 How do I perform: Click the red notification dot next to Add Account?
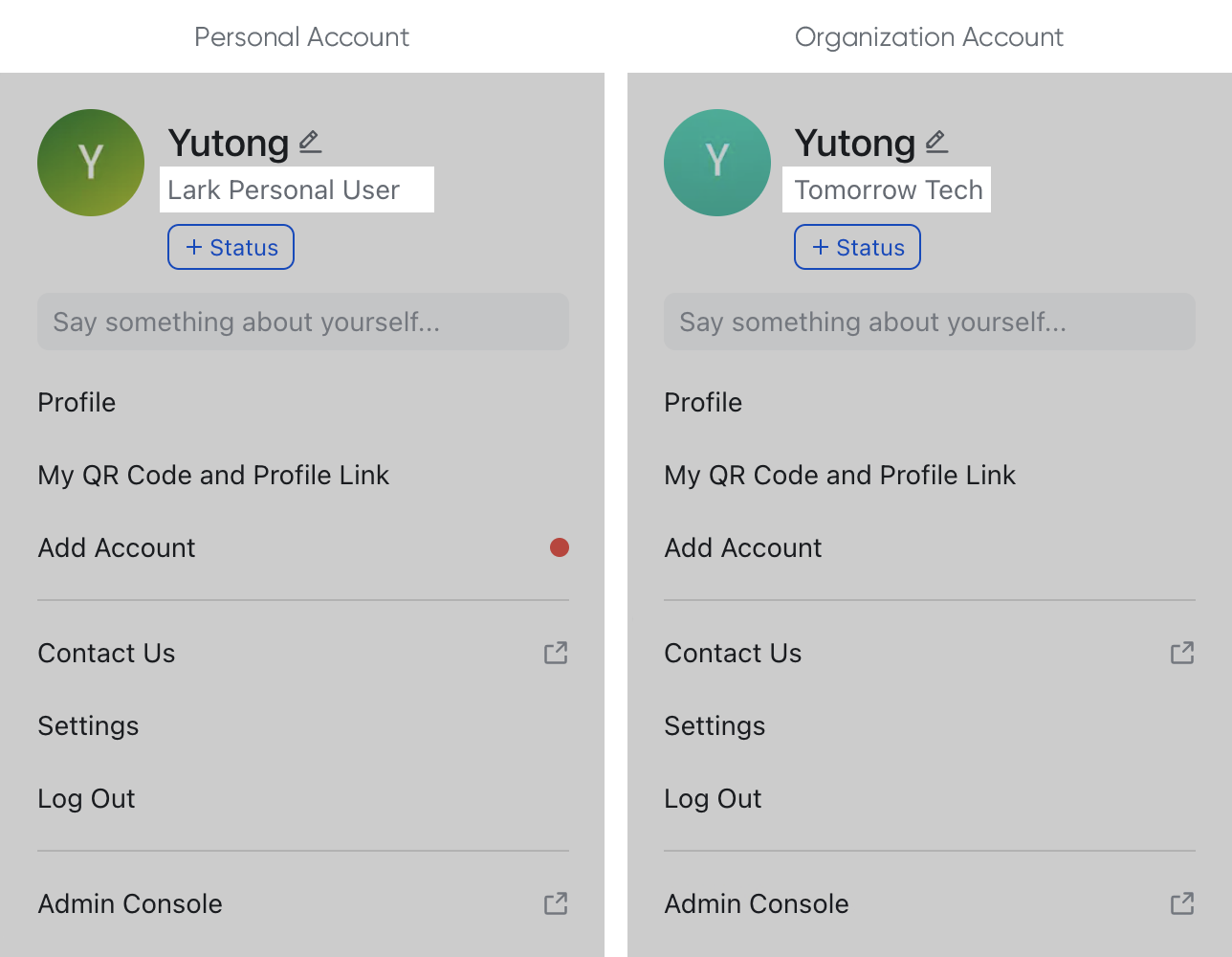point(560,547)
